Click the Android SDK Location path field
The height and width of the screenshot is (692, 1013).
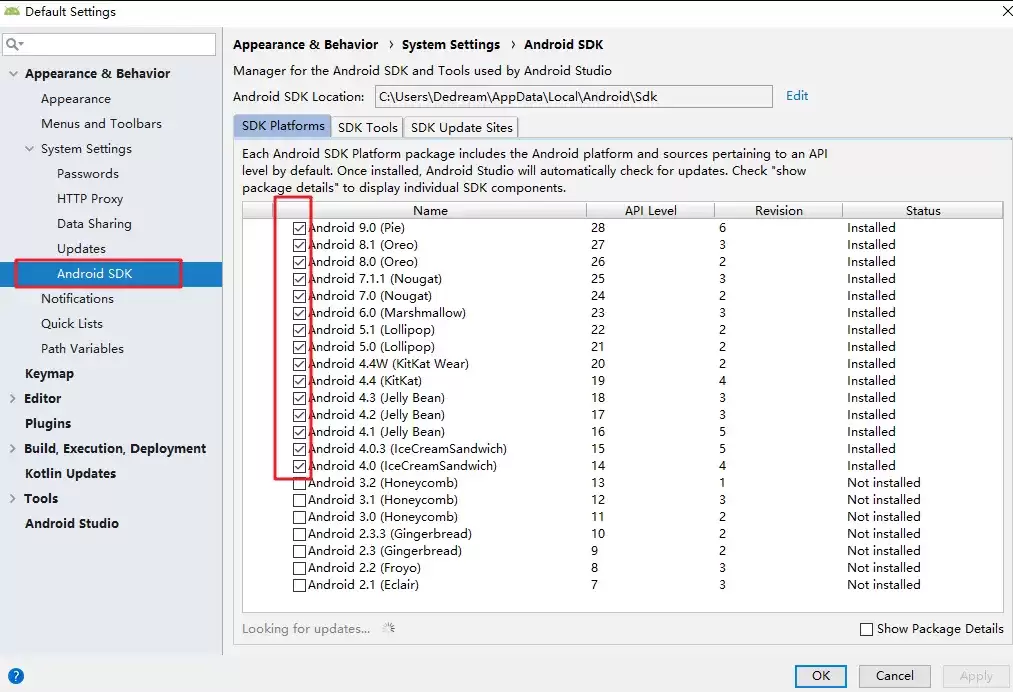pos(574,97)
